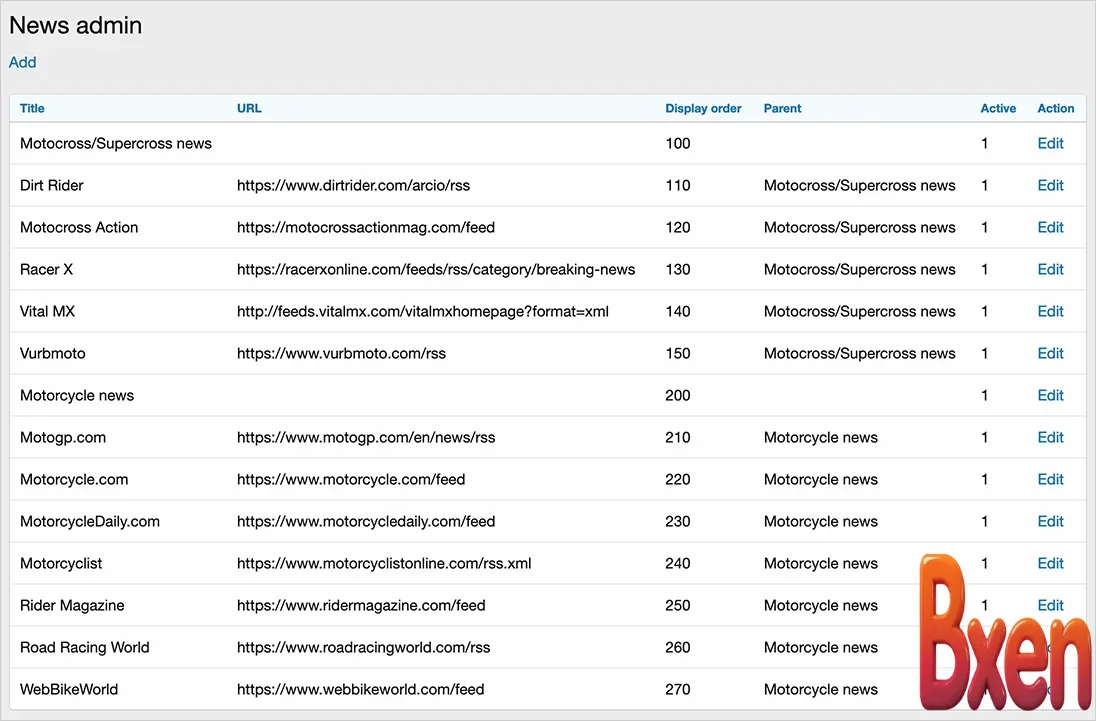Edit the Rider Magazine feed

tap(1052, 605)
